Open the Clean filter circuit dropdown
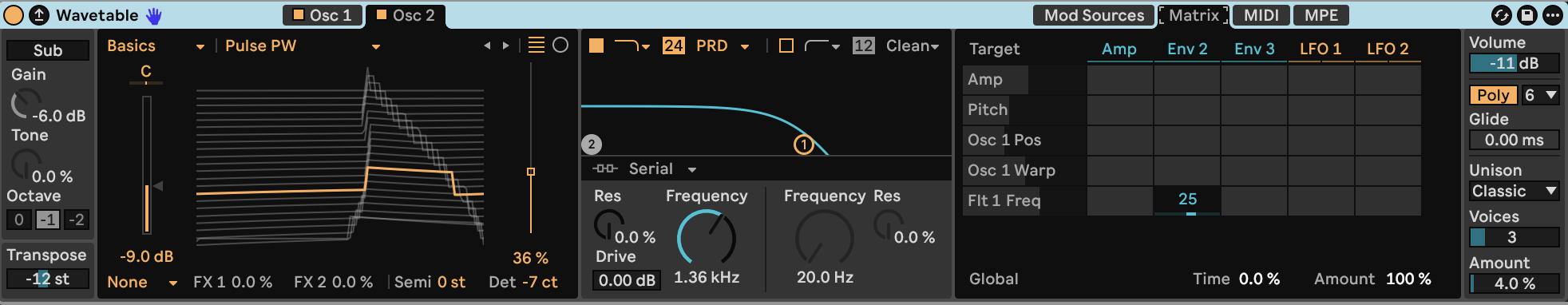Screen dimensions: 1568x305 coord(913,46)
